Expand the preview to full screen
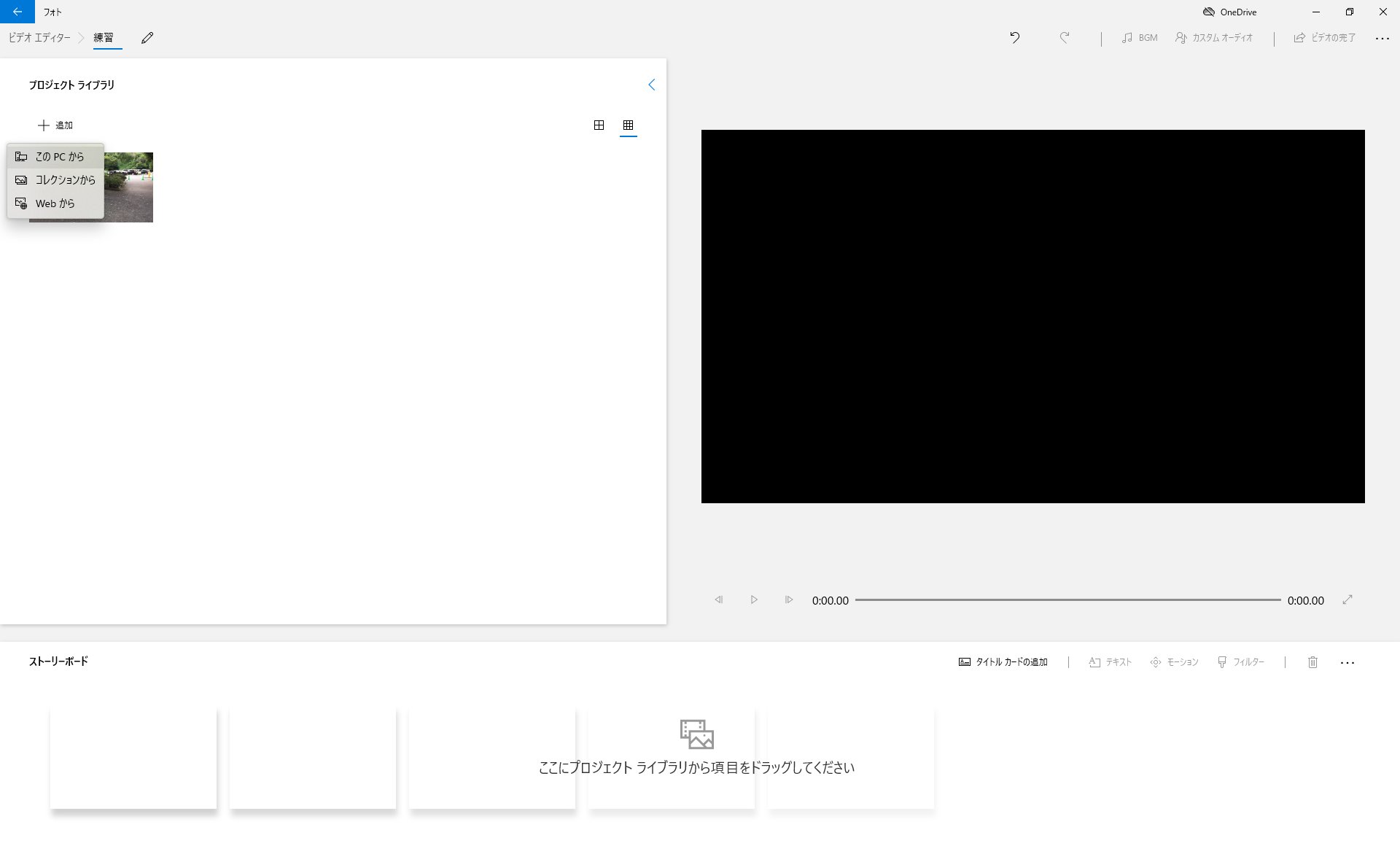The width and height of the screenshot is (1400, 846). click(1347, 600)
